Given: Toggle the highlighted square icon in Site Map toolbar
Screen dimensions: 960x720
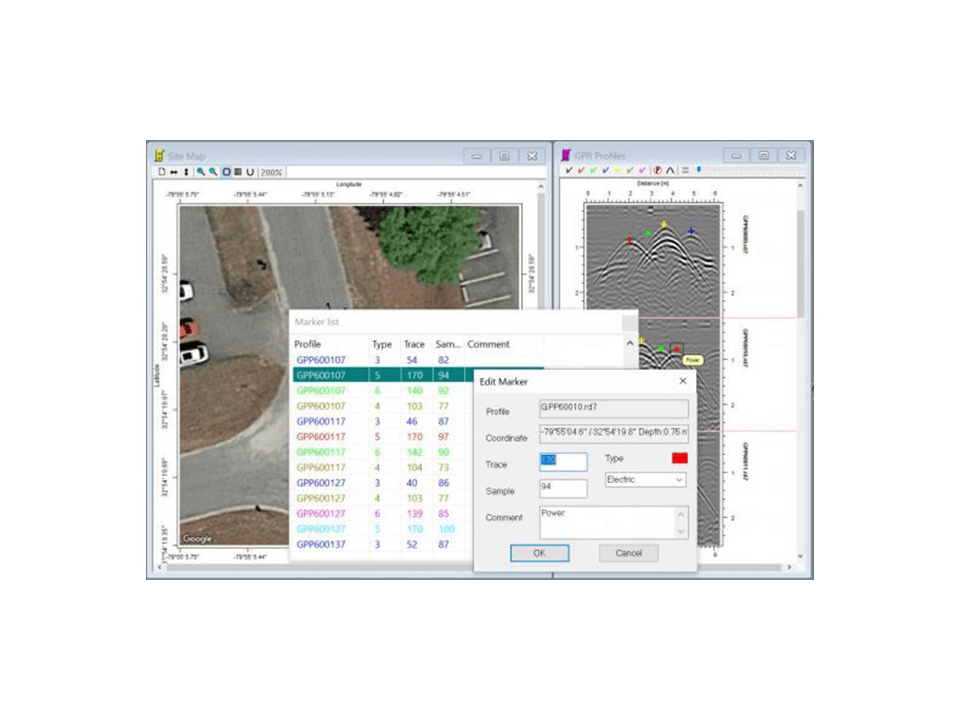Looking at the screenshot, I should coord(226,172).
